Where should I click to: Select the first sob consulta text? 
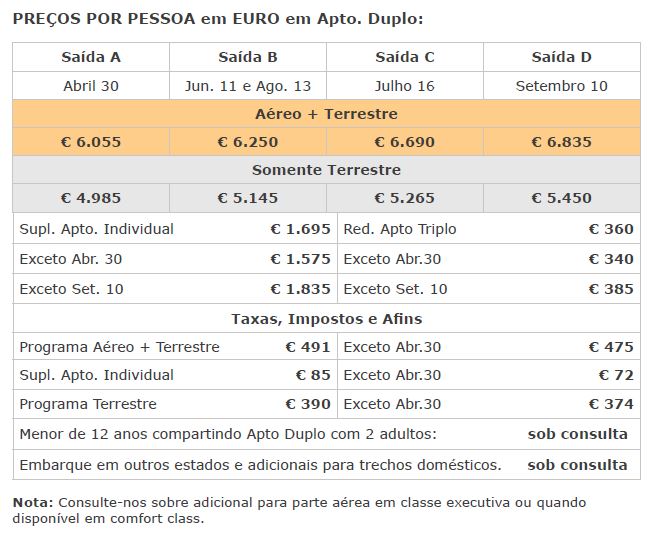point(578,434)
